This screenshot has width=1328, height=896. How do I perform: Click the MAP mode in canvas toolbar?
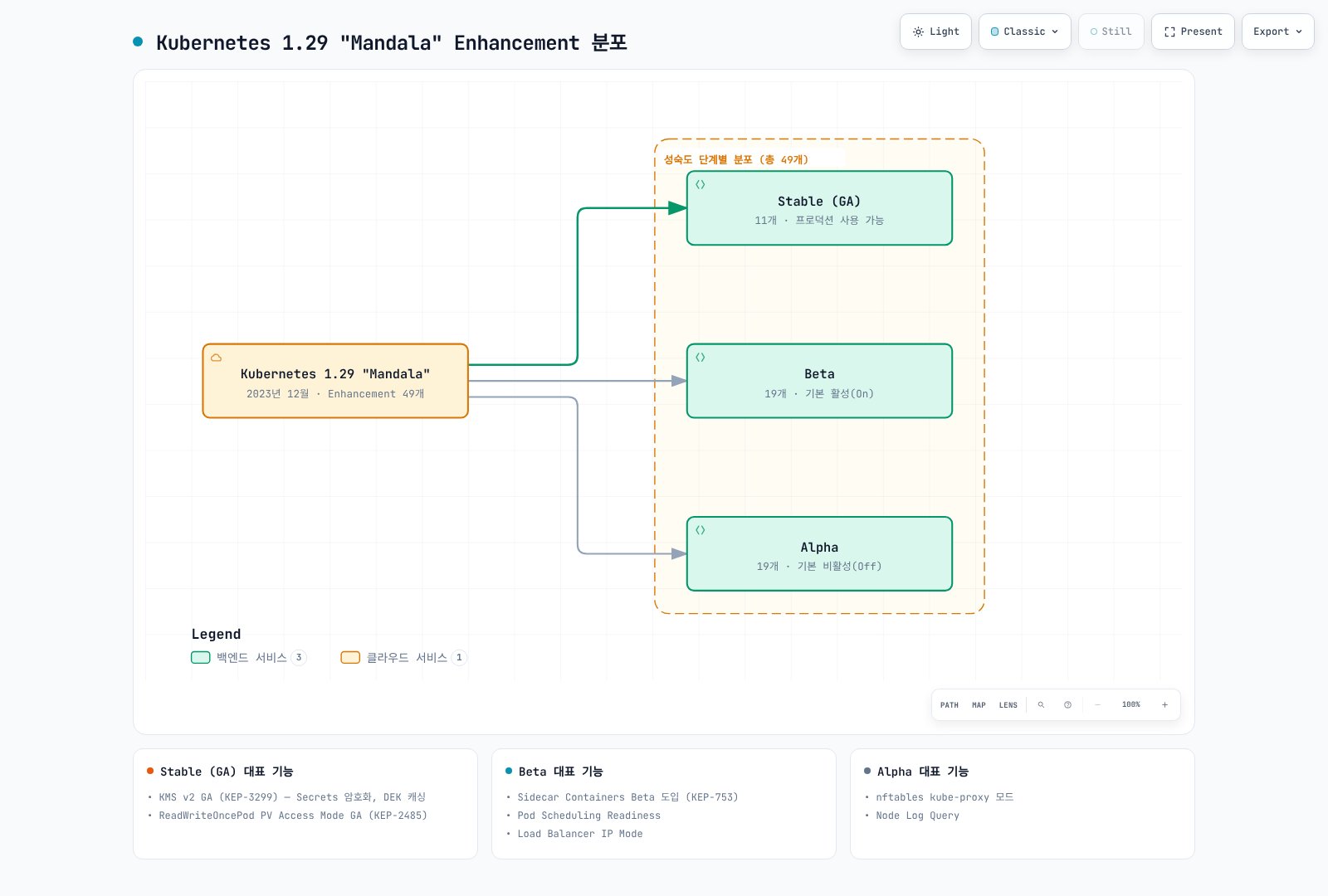(x=979, y=705)
